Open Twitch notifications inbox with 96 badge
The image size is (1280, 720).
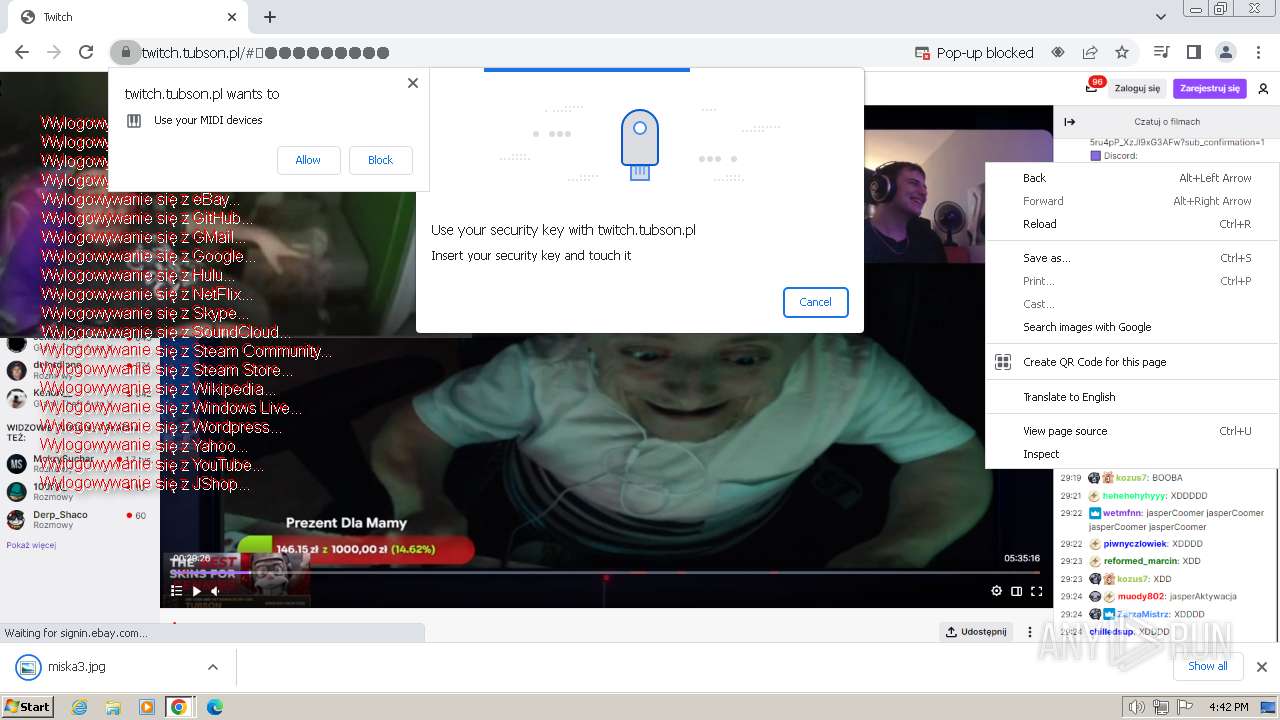[x=1092, y=87]
